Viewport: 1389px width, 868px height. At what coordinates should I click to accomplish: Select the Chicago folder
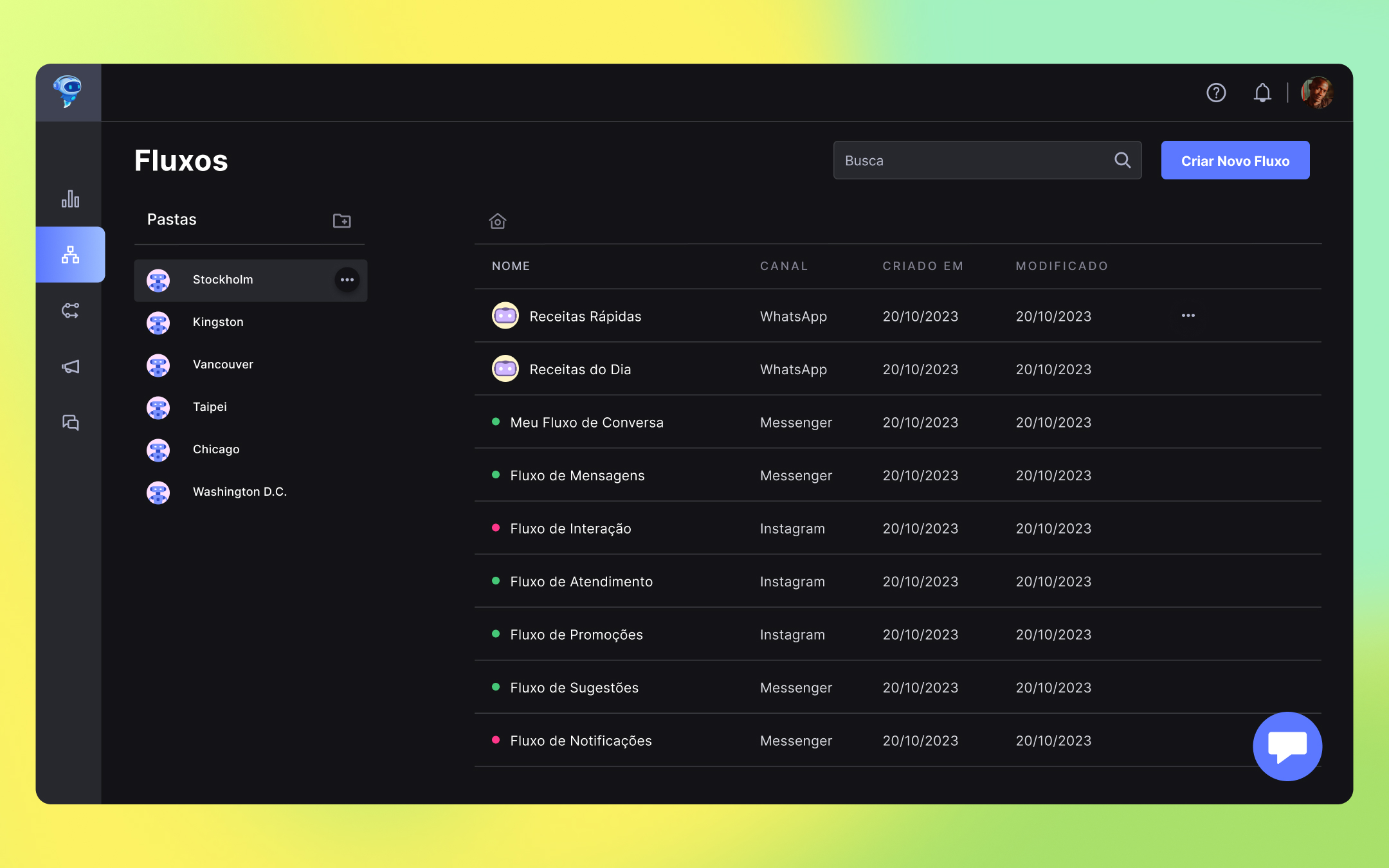click(x=216, y=449)
